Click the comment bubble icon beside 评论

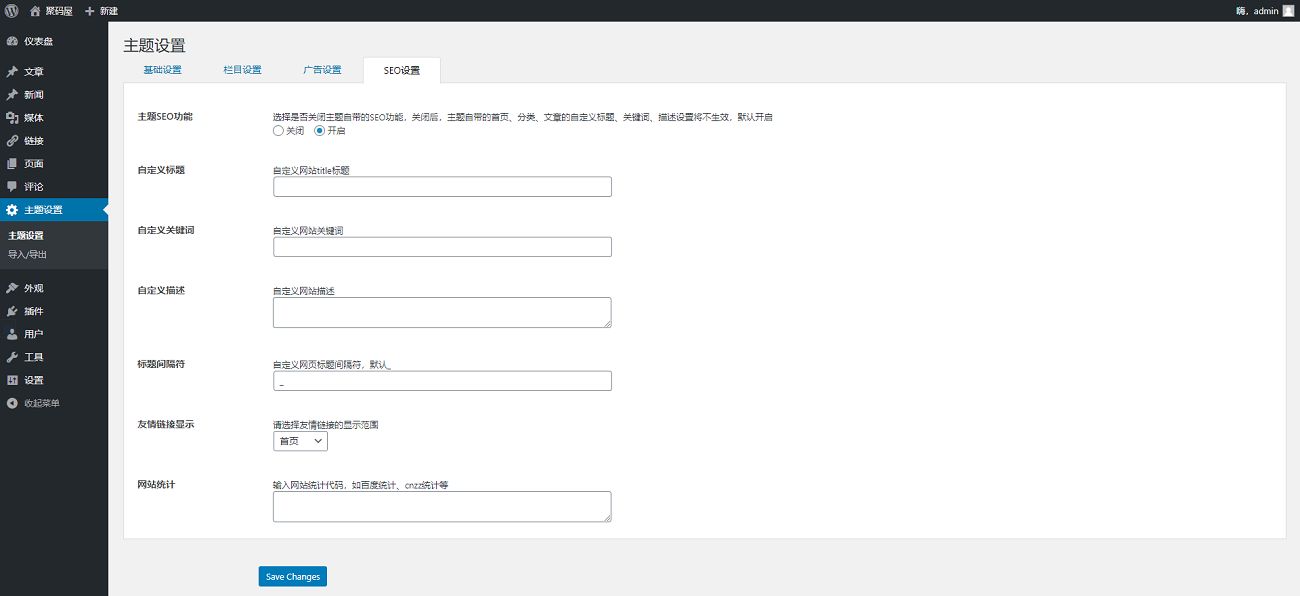tap(12, 187)
